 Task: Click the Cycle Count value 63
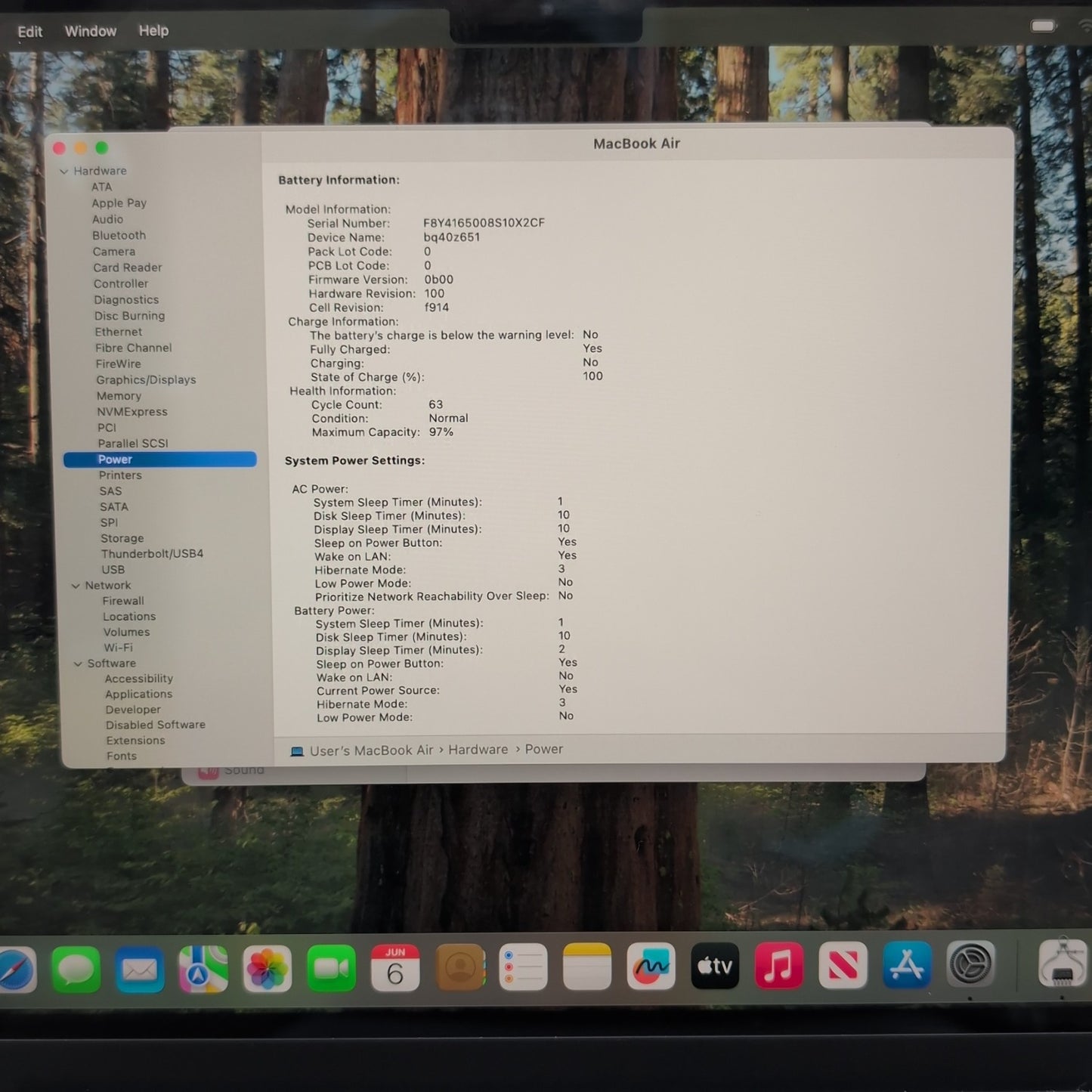pos(436,404)
